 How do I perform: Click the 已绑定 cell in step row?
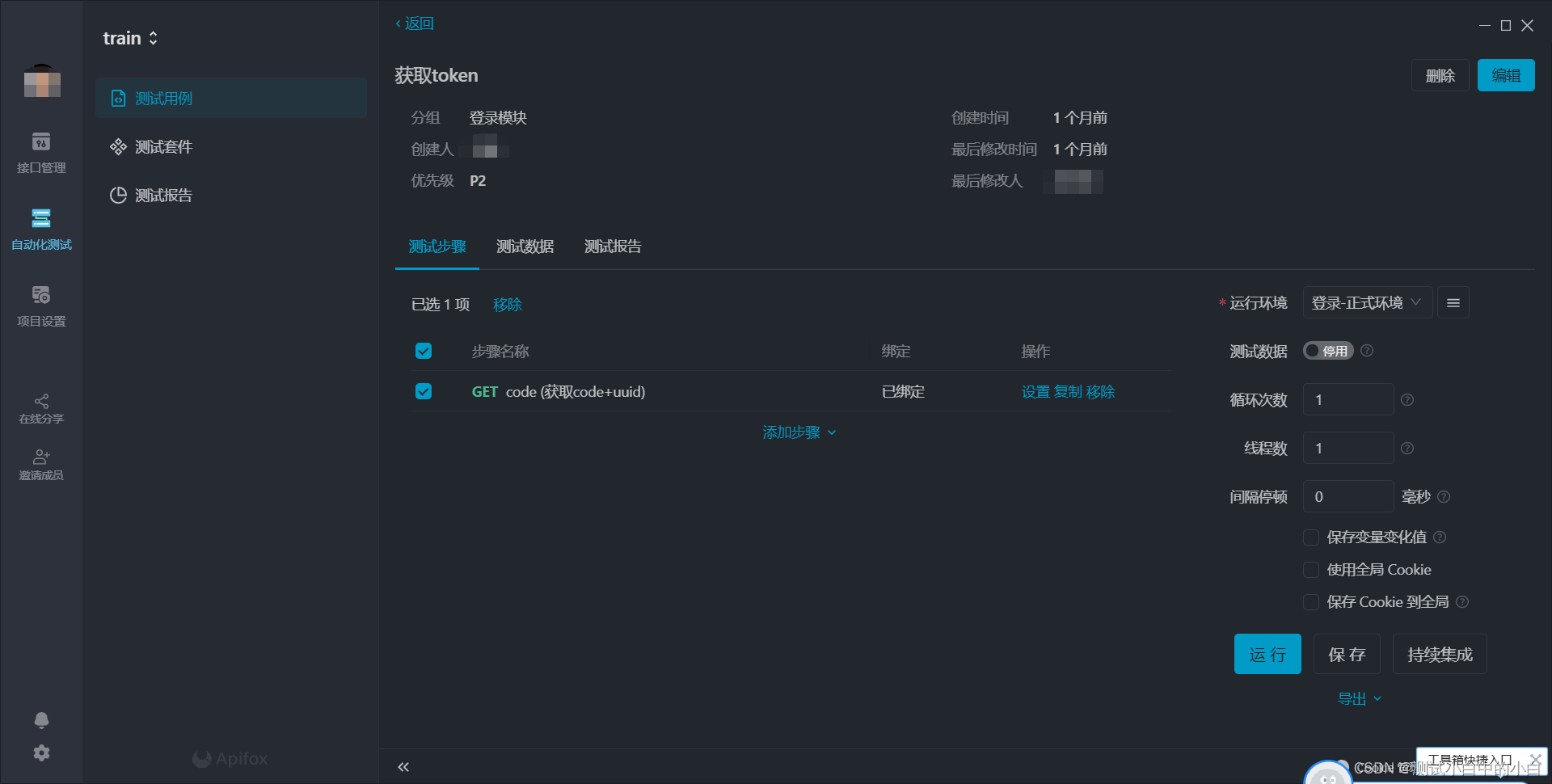903,392
